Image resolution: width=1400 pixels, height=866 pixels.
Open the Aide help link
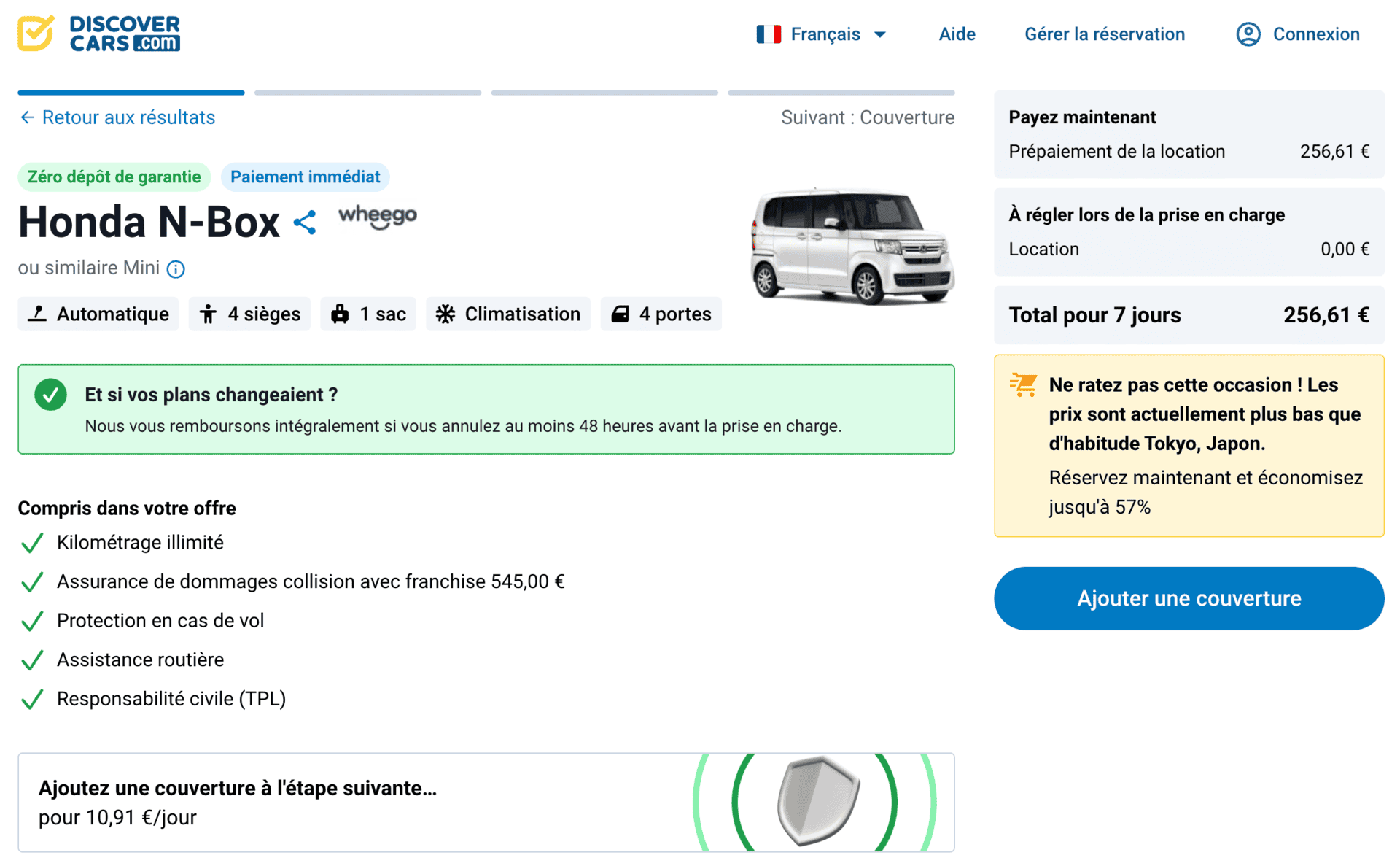click(957, 34)
